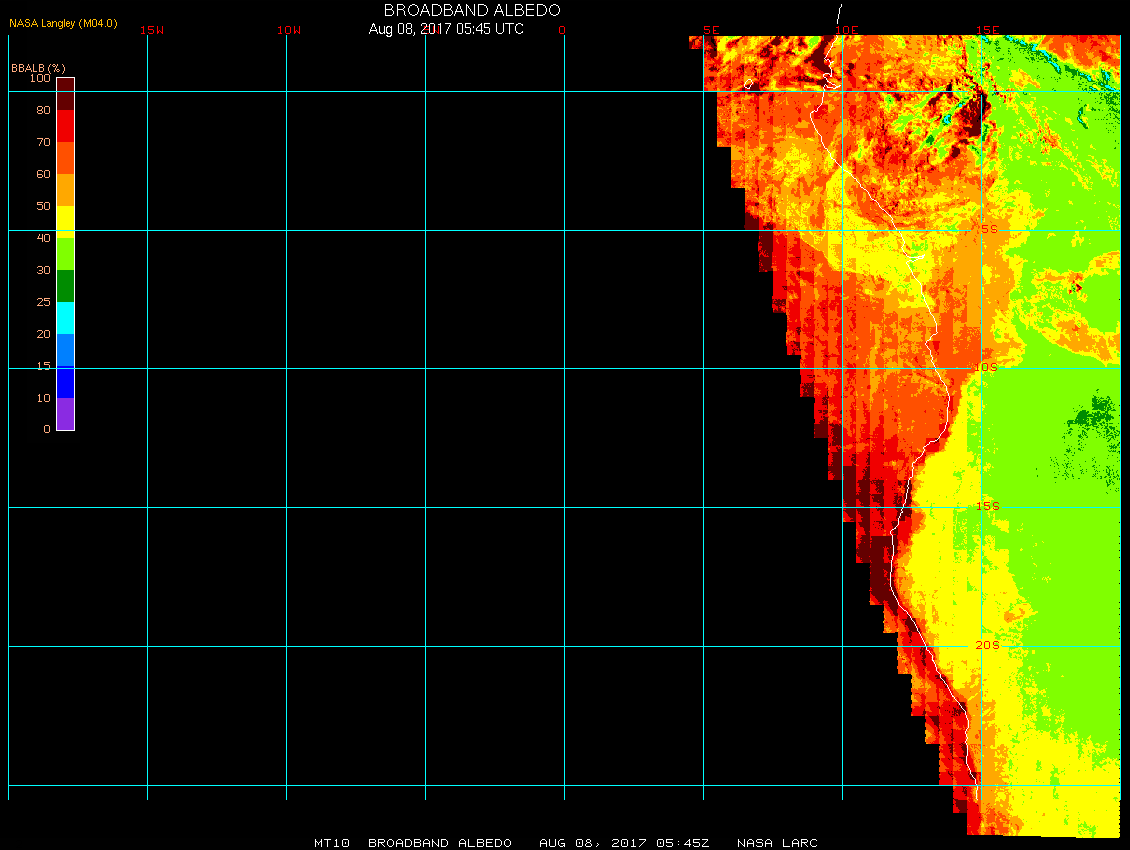The height and width of the screenshot is (850, 1130).
Task: Click the NASA Langley (M04.0) label
Action: 63,23
